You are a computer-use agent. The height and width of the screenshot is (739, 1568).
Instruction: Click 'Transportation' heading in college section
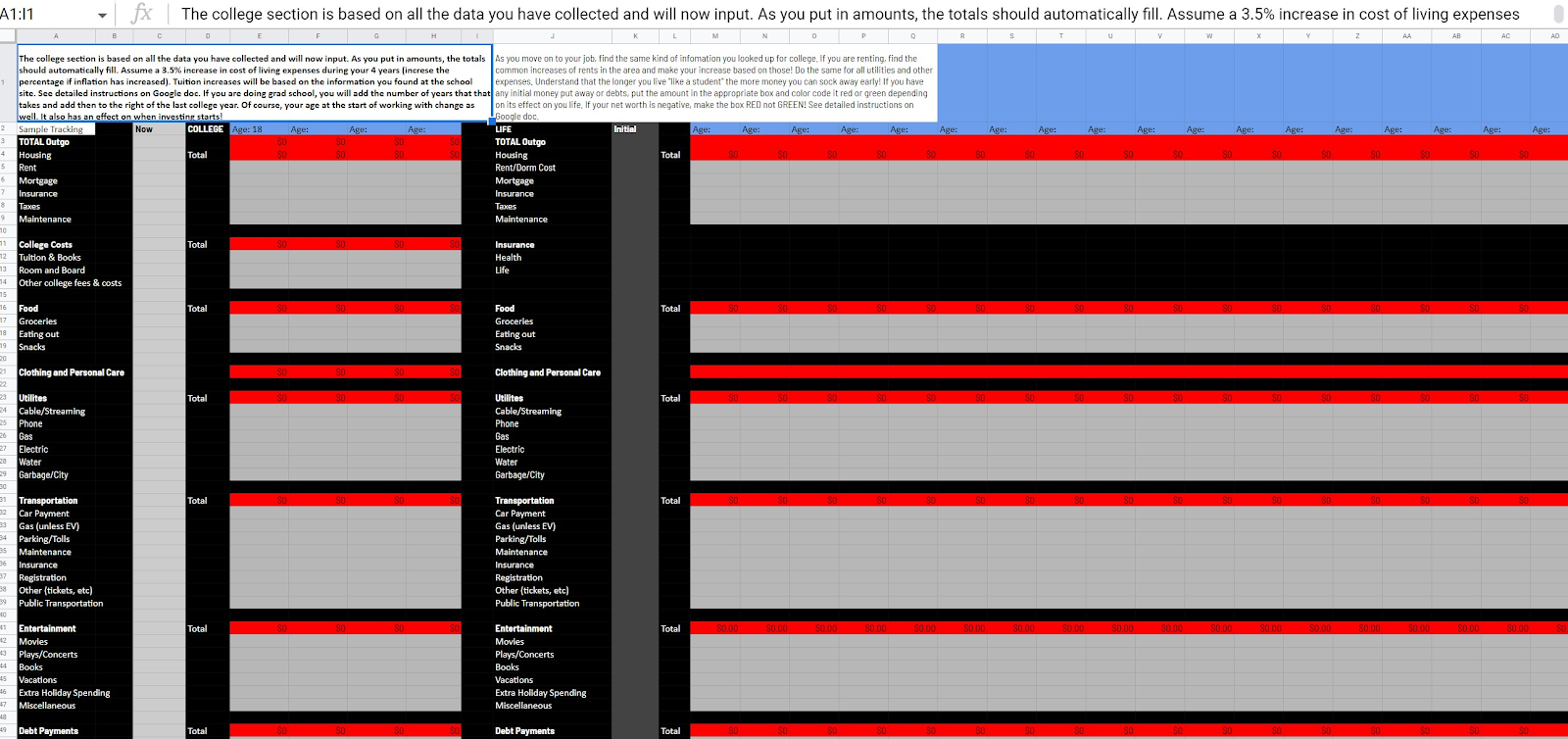[x=48, y=501]
